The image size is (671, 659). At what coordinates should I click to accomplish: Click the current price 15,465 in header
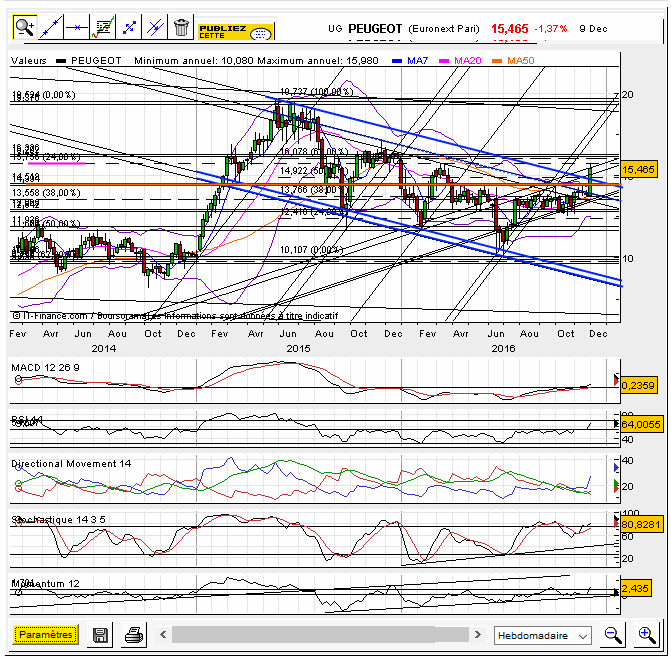click(x=510, y=29)
